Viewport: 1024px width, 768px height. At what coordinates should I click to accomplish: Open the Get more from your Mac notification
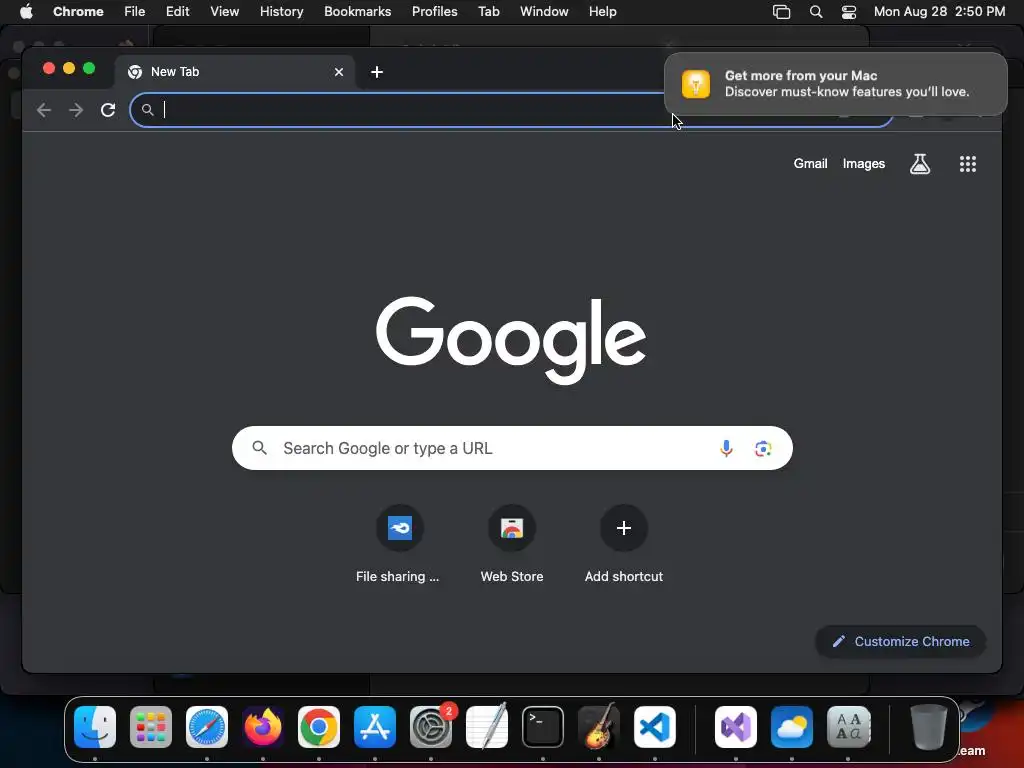click(836, 84)
